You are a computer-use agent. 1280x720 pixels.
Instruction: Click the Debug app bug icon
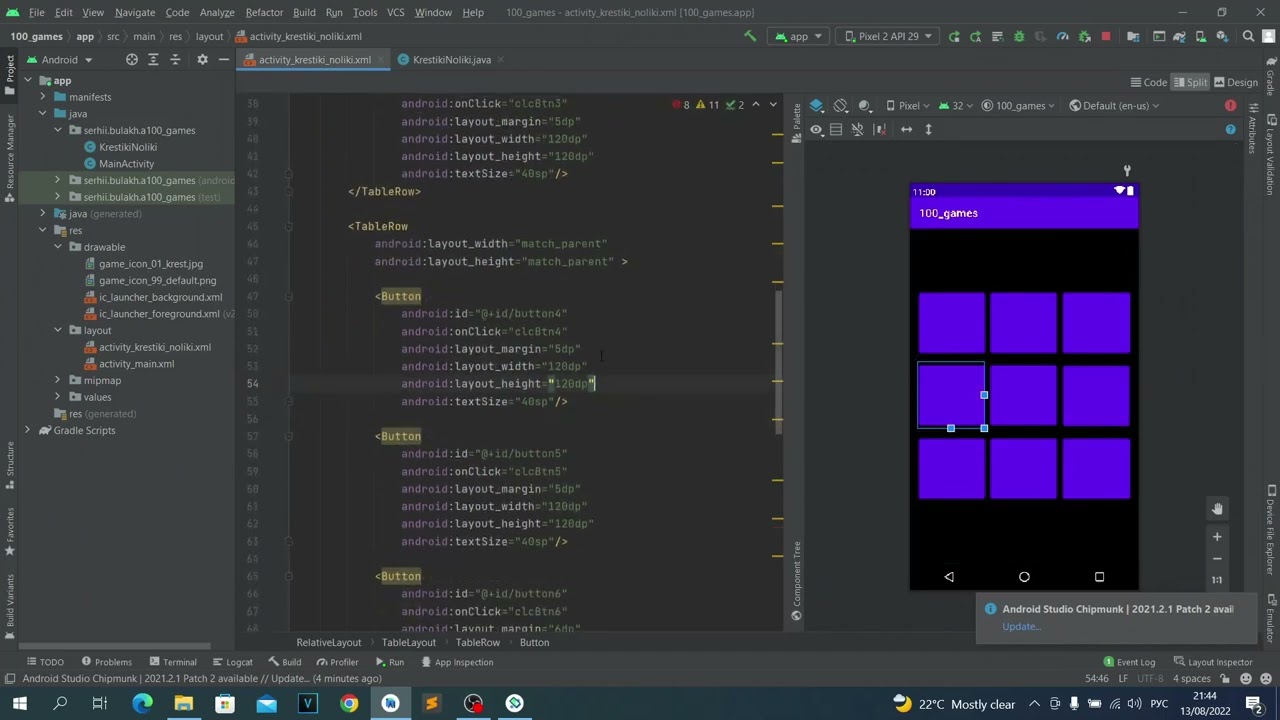pos(1019,36)
